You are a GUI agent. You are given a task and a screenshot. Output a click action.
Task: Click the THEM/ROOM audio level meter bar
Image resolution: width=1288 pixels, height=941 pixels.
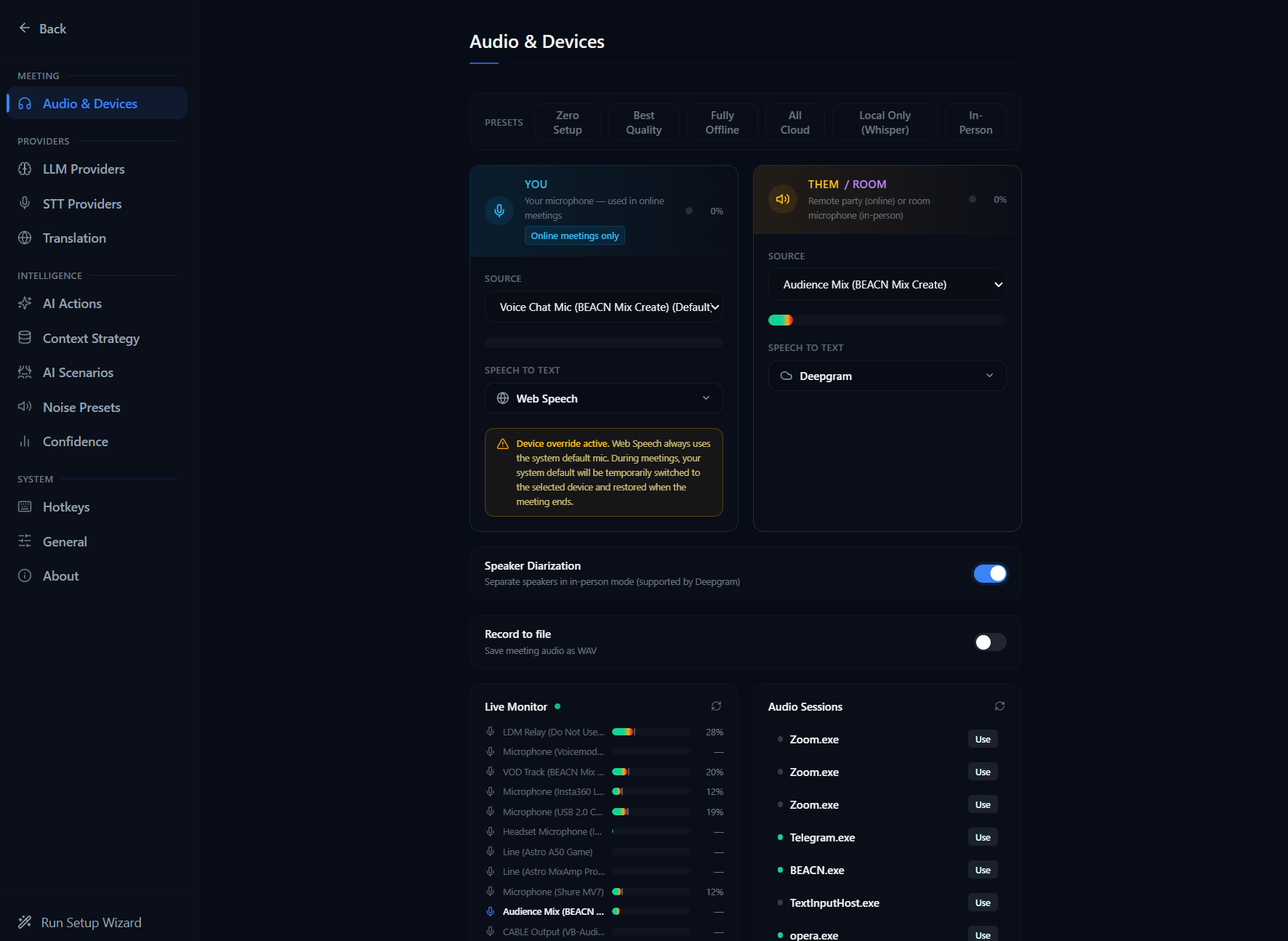click(887, 320)
